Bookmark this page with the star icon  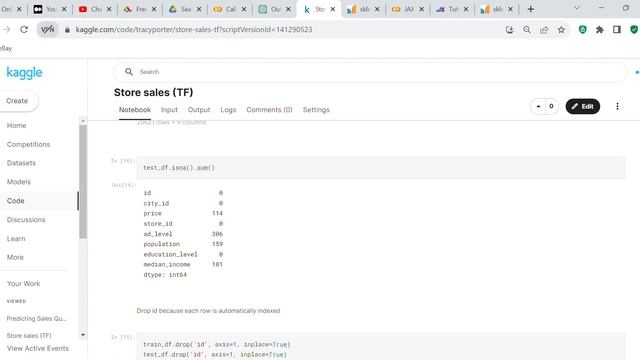tap(562, 29)
